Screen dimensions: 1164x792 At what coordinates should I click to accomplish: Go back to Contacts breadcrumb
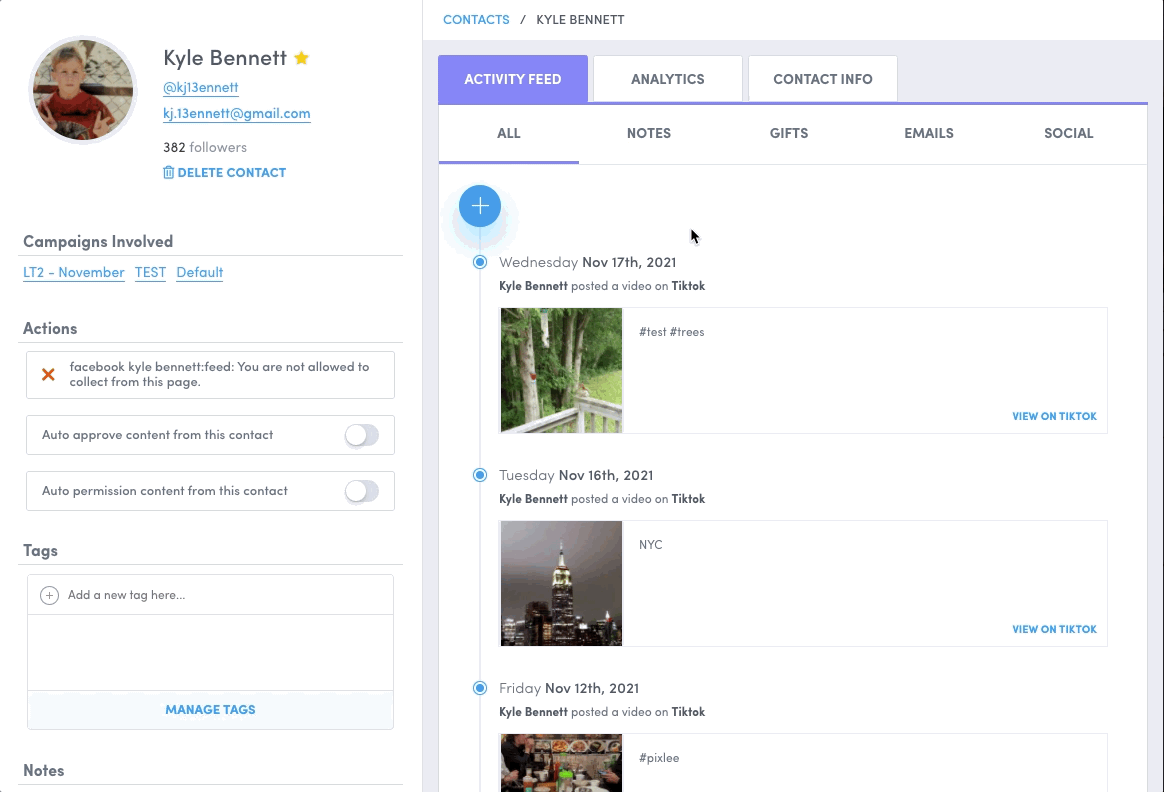[x=476, y=19]
